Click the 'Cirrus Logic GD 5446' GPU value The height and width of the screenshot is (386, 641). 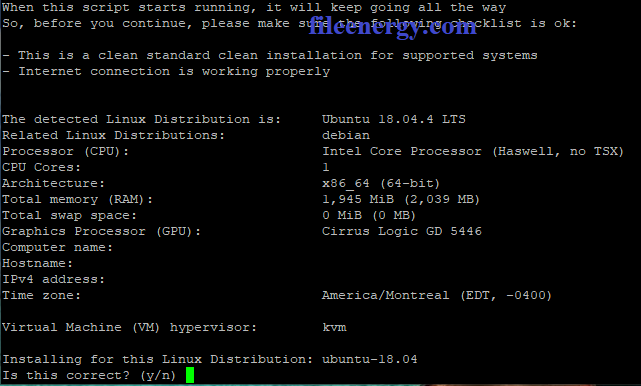tap(402, 231)
